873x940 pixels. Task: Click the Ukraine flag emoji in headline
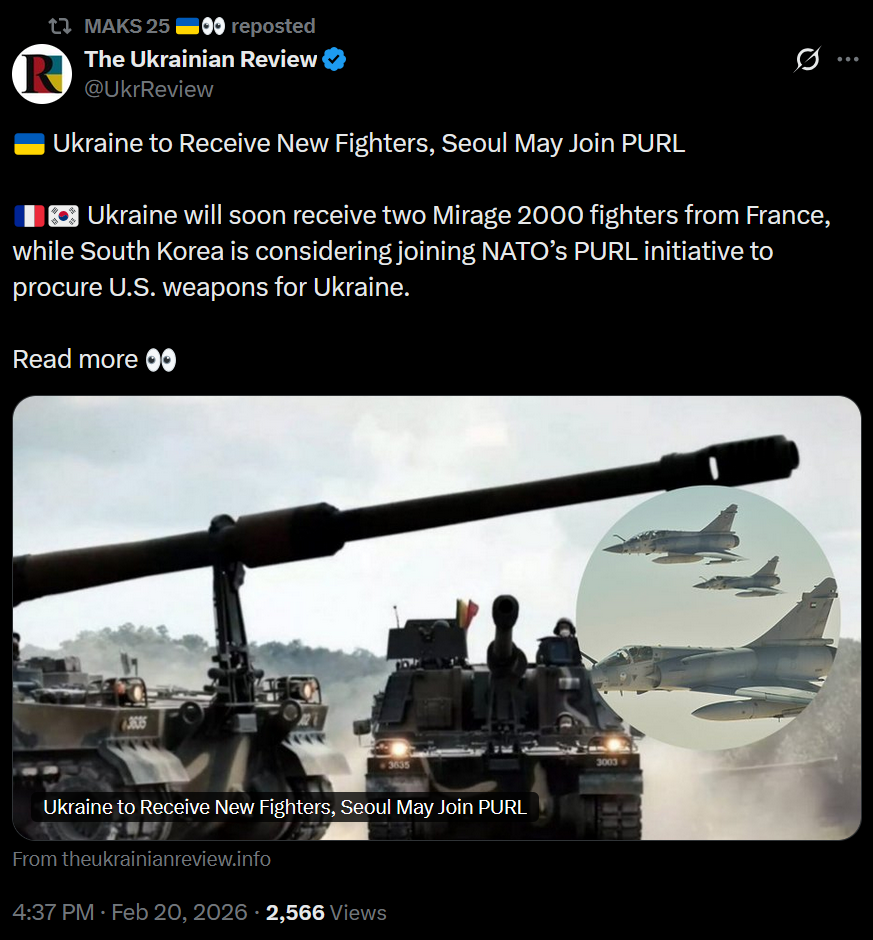click(29, 144)
